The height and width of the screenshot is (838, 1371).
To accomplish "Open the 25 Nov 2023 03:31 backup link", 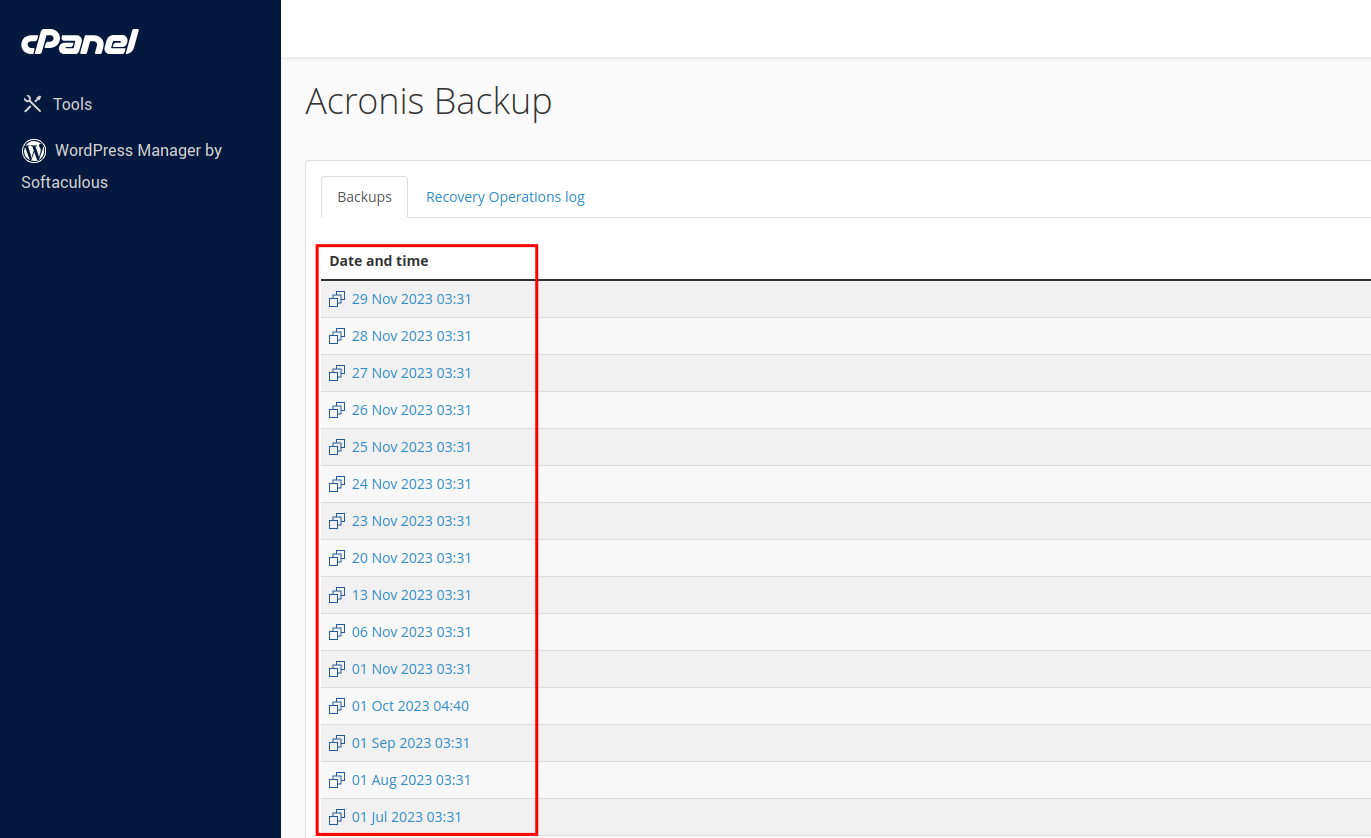I will click(411, 447).
